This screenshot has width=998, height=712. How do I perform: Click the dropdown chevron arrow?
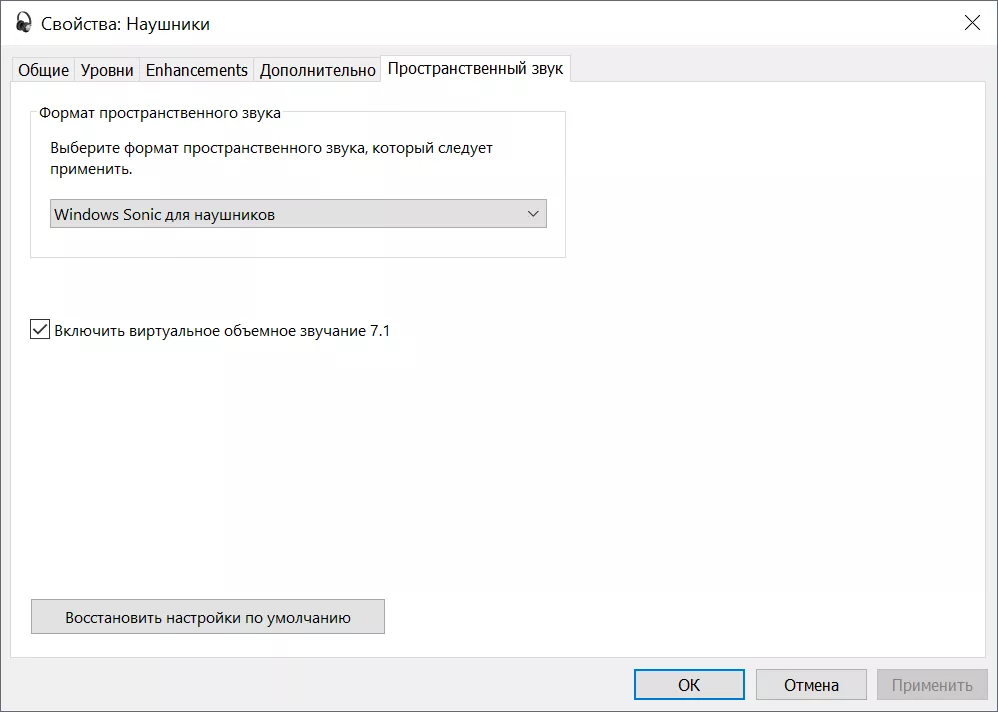pyautogui.click(x=534, y=213)
